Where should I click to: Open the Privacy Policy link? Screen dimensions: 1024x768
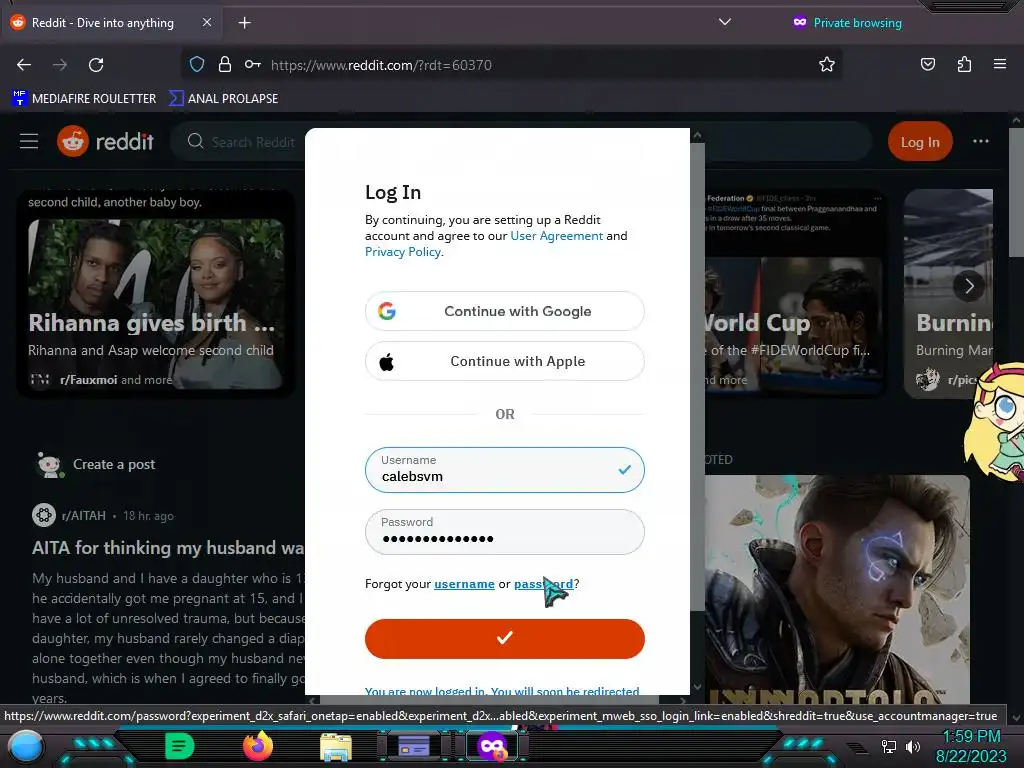click(403, 252)
